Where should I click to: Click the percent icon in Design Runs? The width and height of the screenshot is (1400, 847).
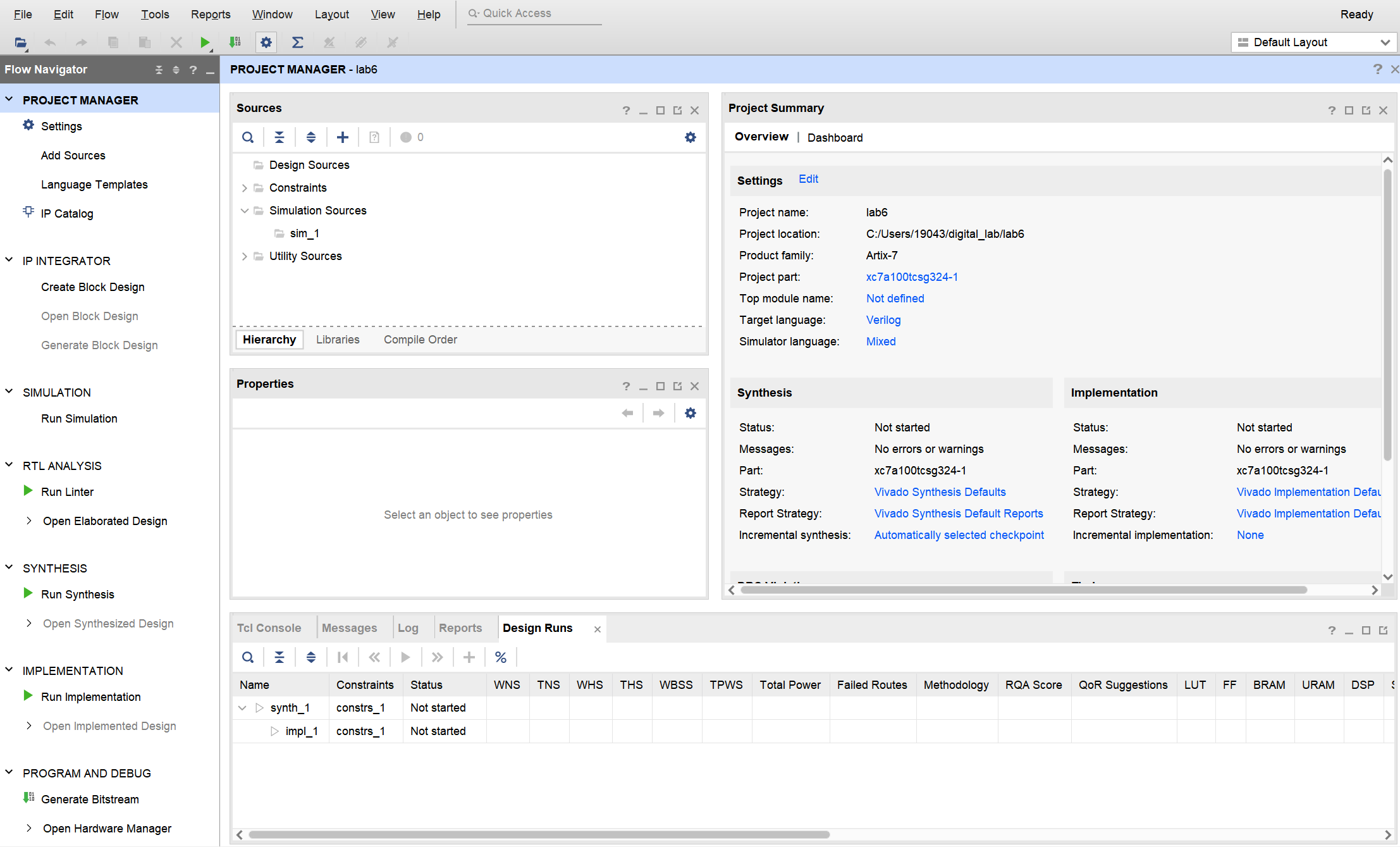501,657
